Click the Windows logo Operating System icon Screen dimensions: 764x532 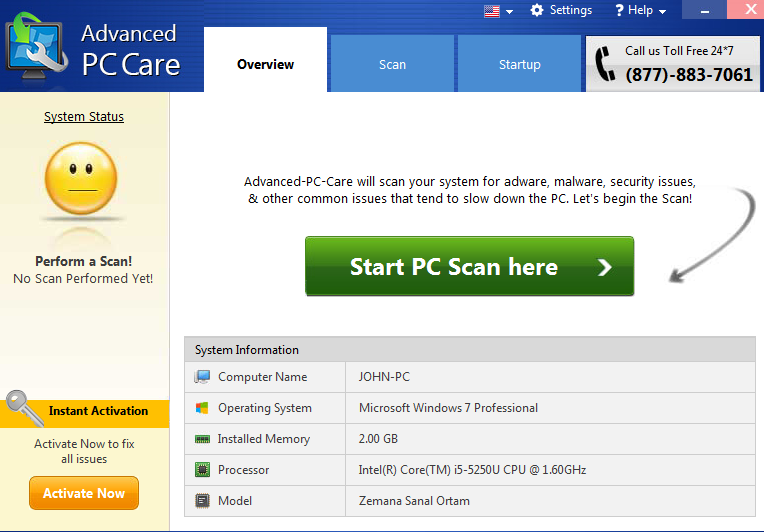202,408
